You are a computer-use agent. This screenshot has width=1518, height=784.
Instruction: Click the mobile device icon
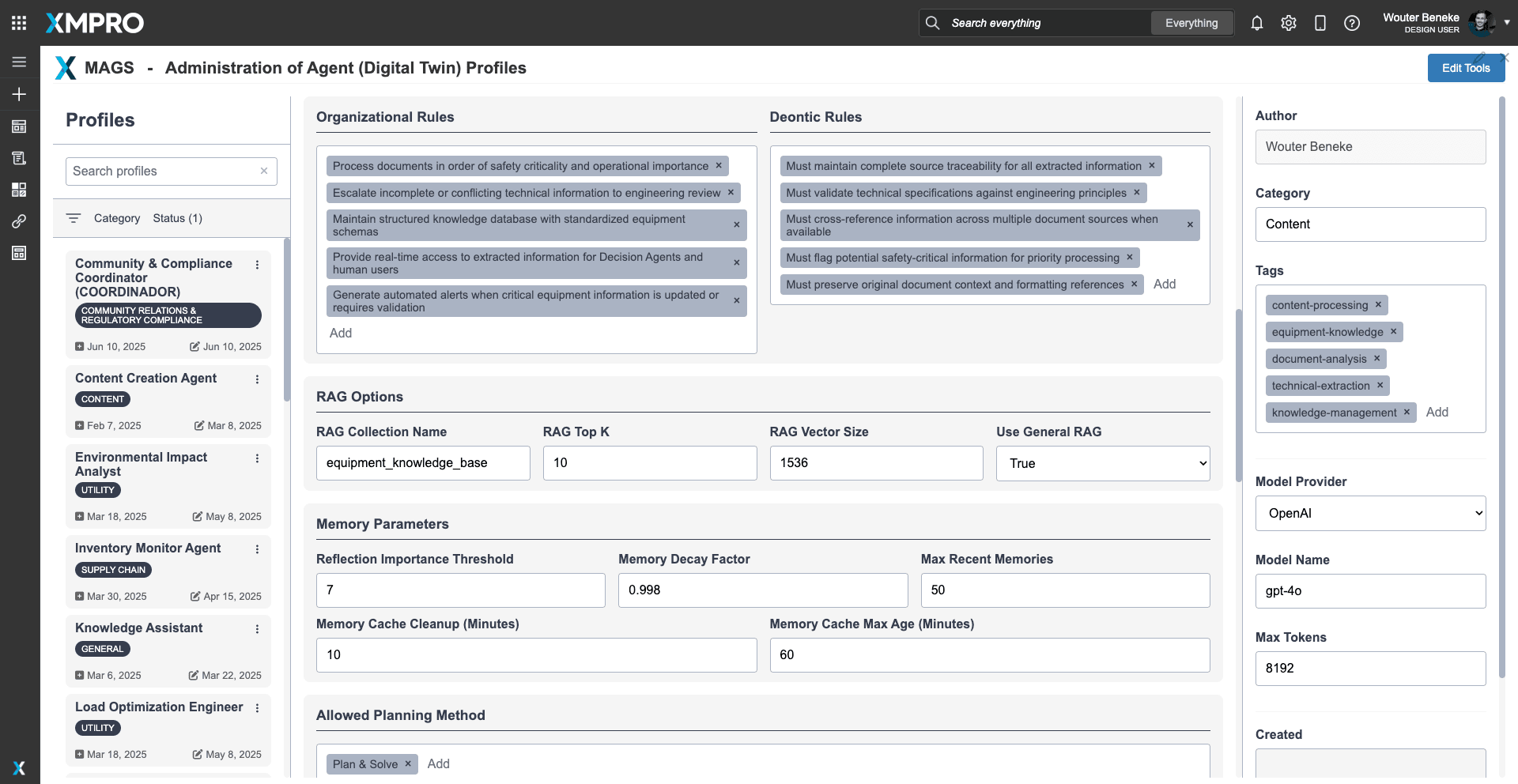pos(1320,23)
